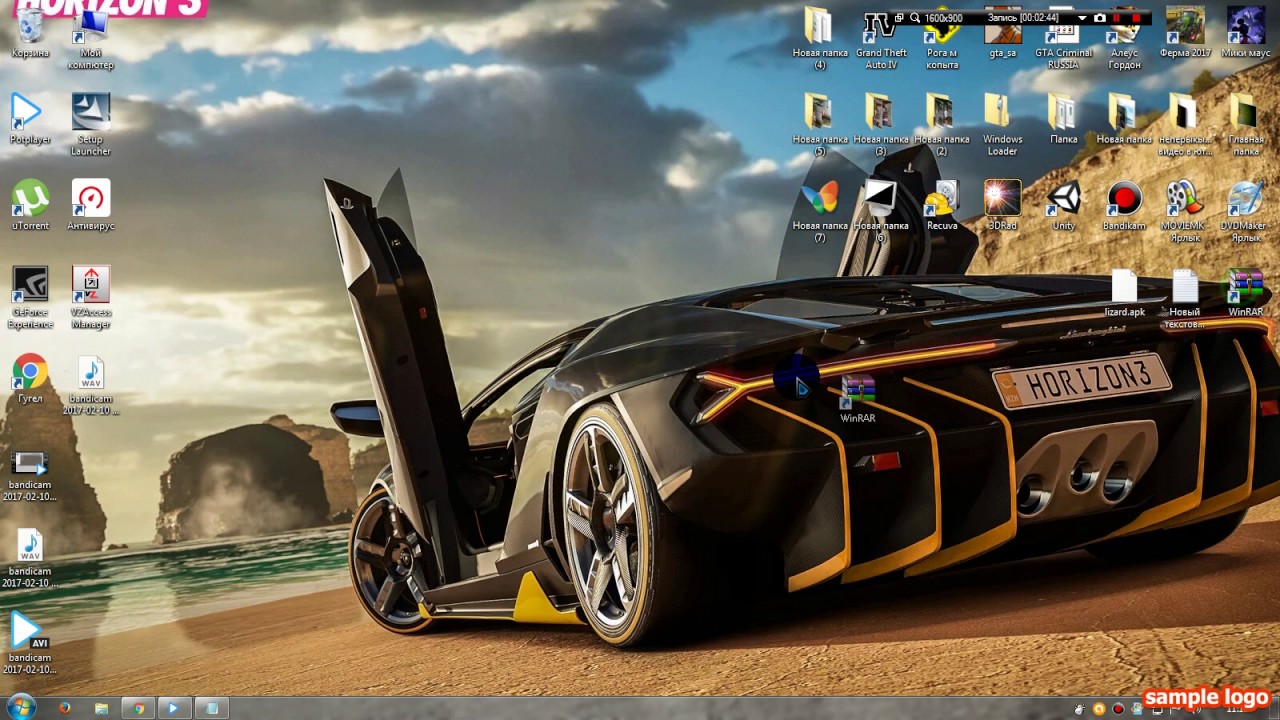The width and height of the screenshot is (1280, 720).
Task: Pause the Bandicam recording
Action: click(1117, 18)
